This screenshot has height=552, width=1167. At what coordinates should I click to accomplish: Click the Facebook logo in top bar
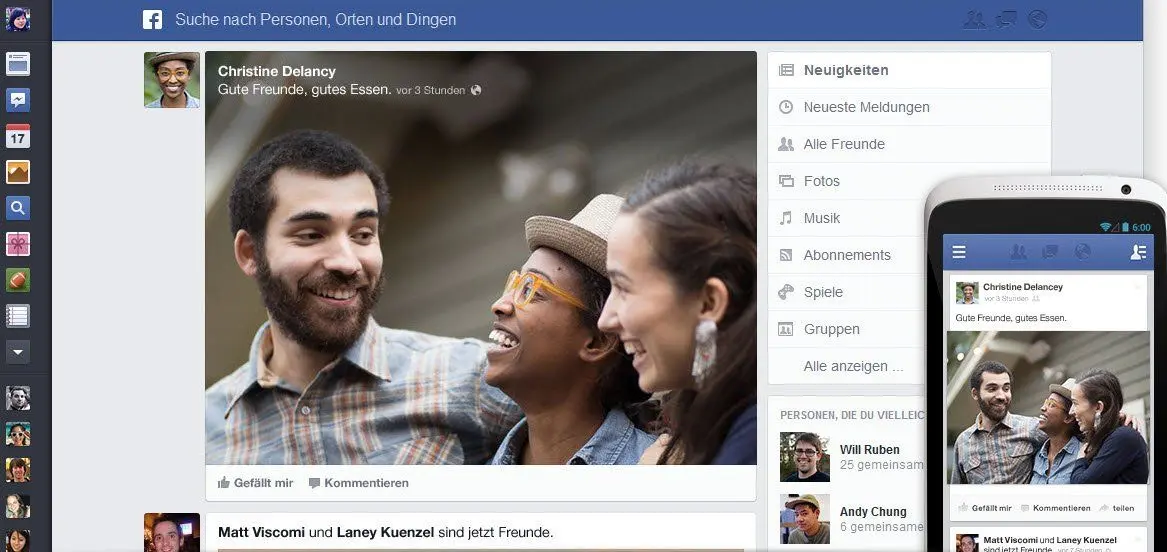(153, 20)
